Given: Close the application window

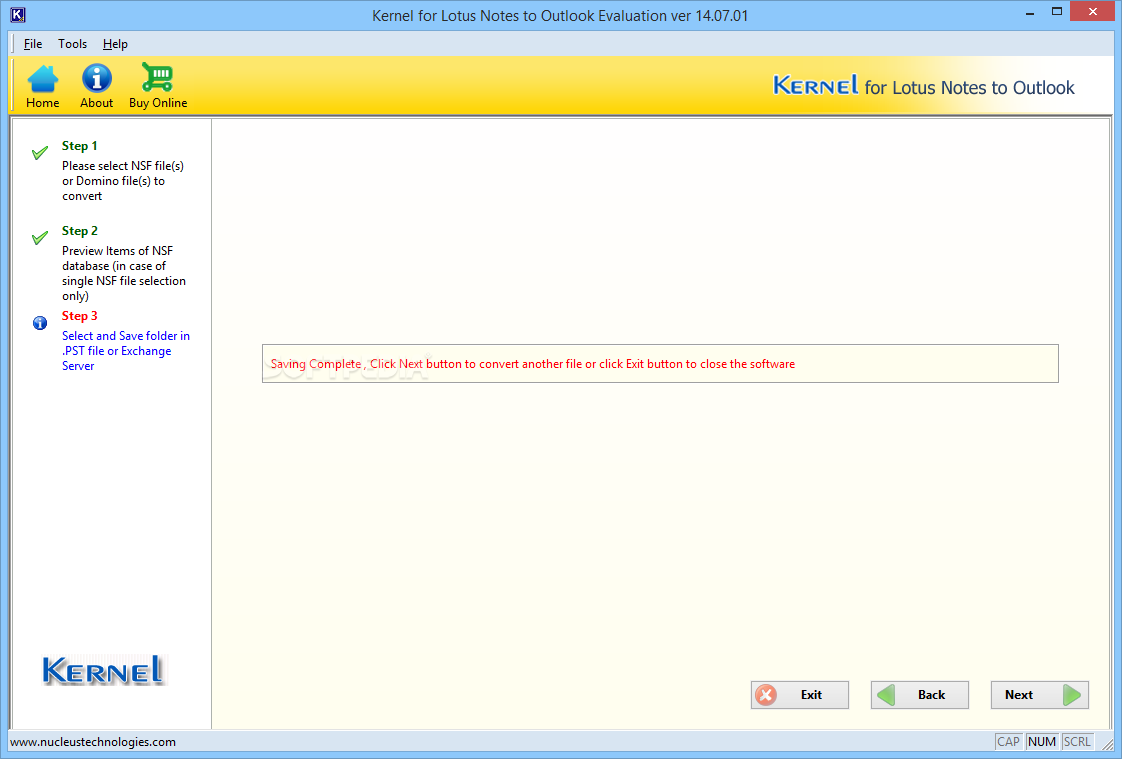Looking at the screenshot, I should 1093,11.
